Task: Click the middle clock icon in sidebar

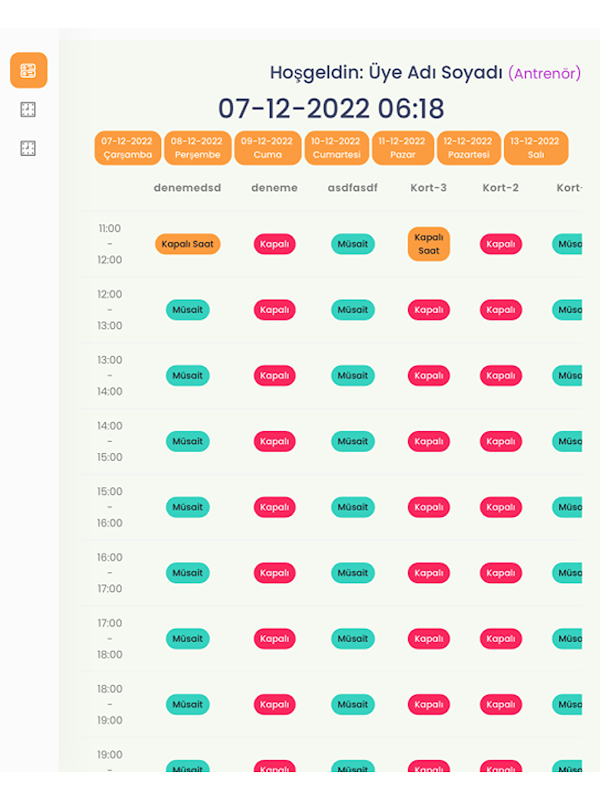Action: click(x=28, y=110)
